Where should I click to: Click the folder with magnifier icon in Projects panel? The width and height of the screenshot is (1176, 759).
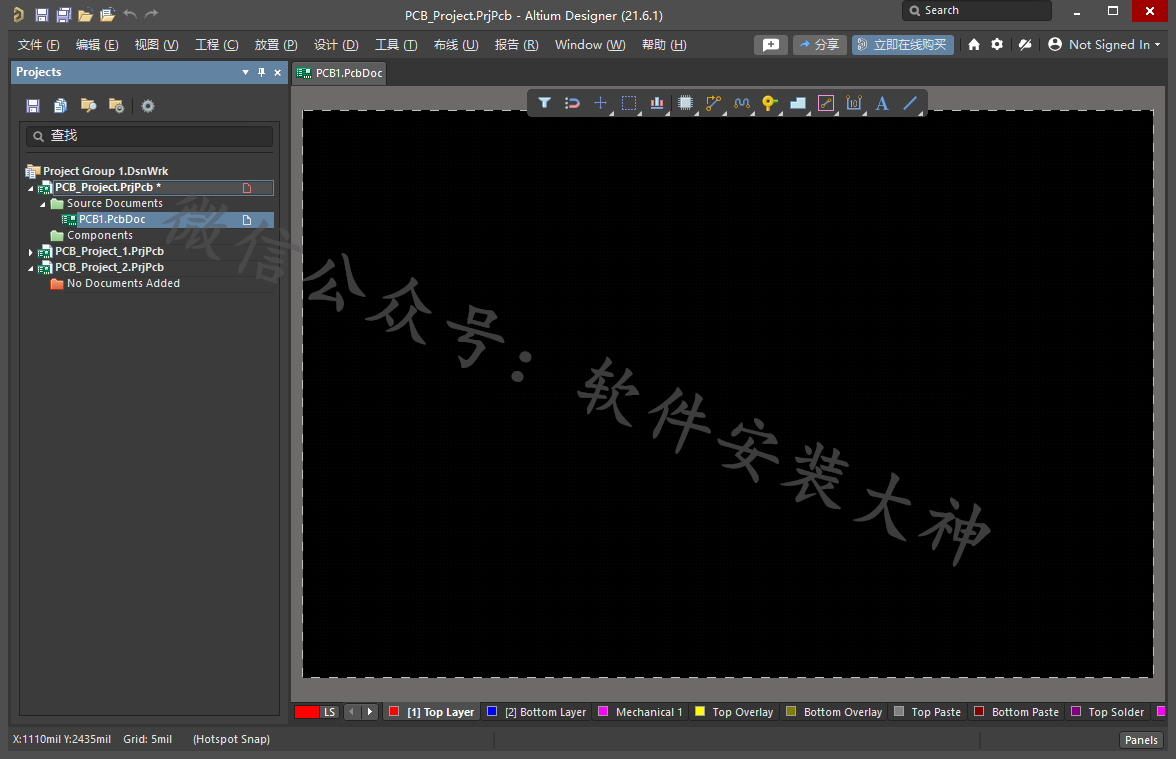(x=88, y=106)
